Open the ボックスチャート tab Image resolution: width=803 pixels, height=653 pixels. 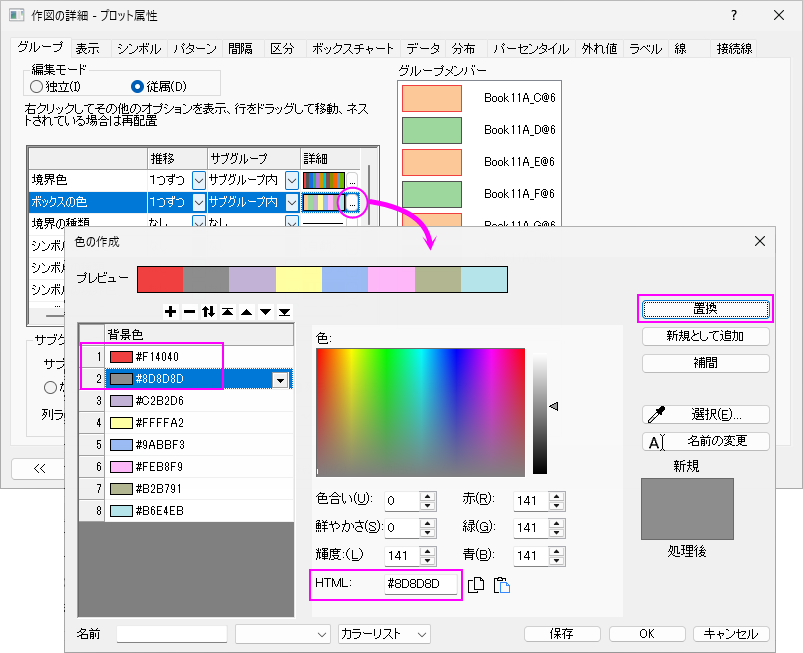point(353,49)
